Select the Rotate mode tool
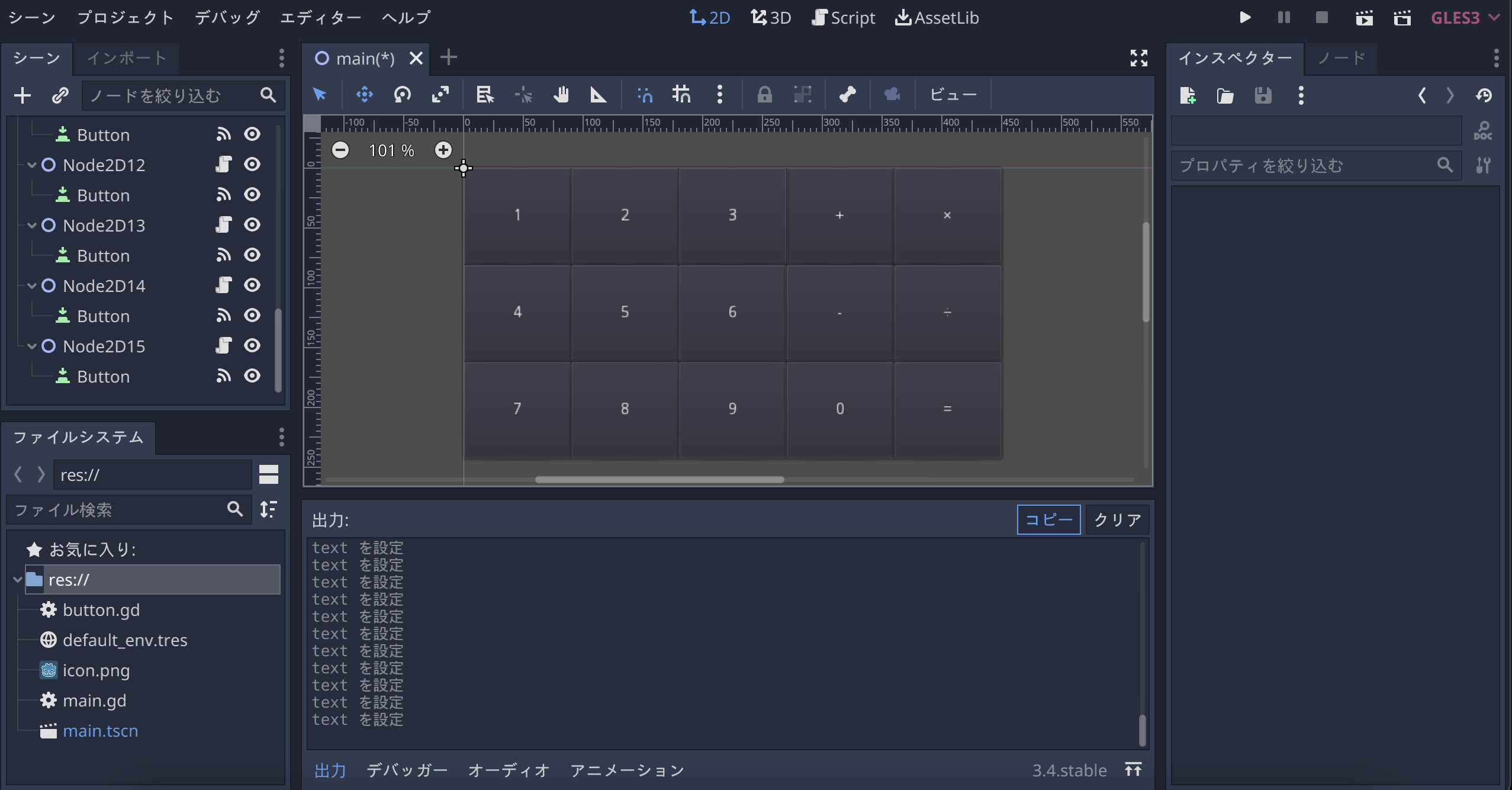Image resolution: width=1512 pixels, height=790 pixels. pyautogui.click(x=403, y=95)
